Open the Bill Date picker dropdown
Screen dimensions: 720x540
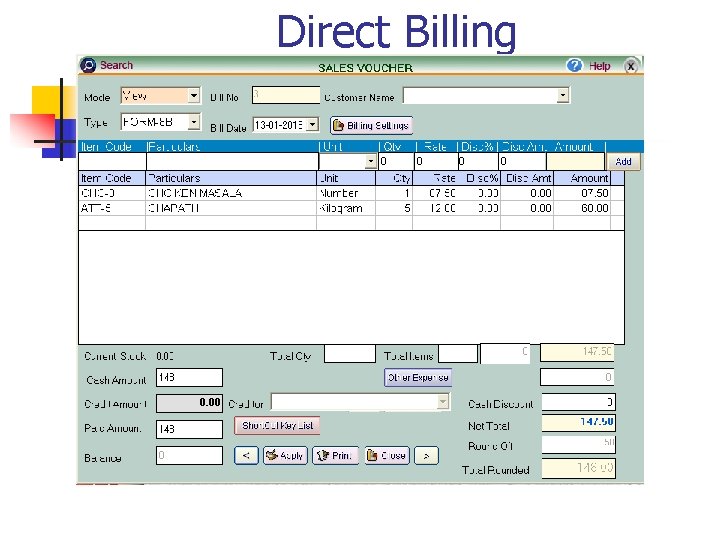click(312, 124)
